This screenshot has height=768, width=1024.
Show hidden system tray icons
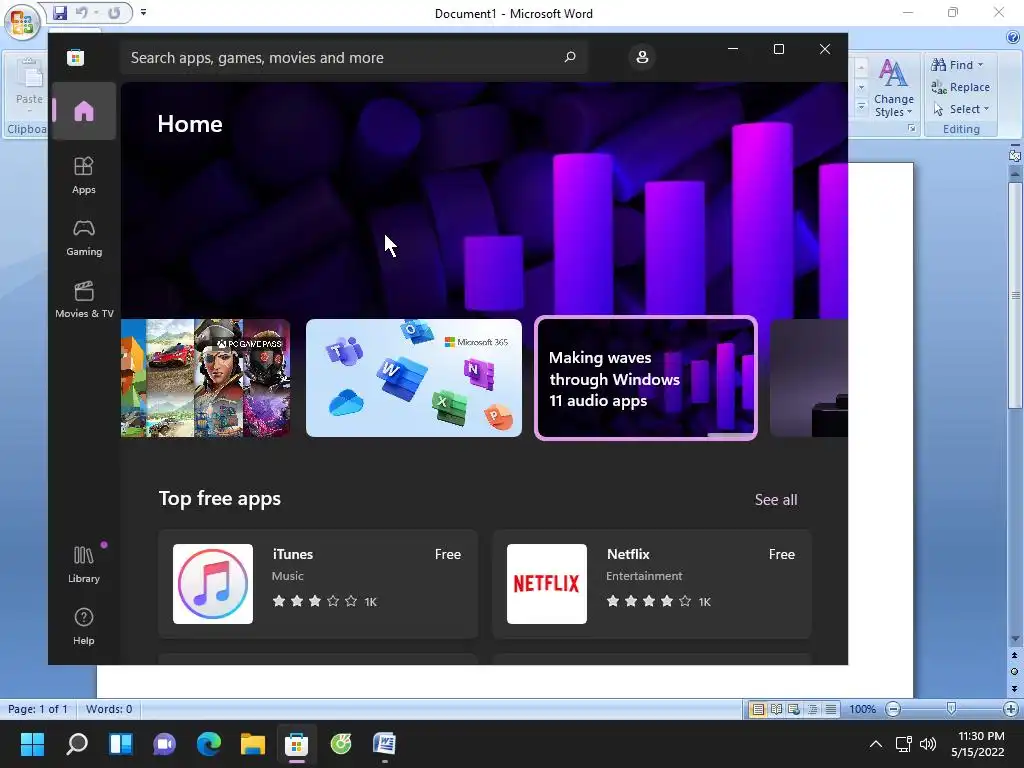pos(876,744)
